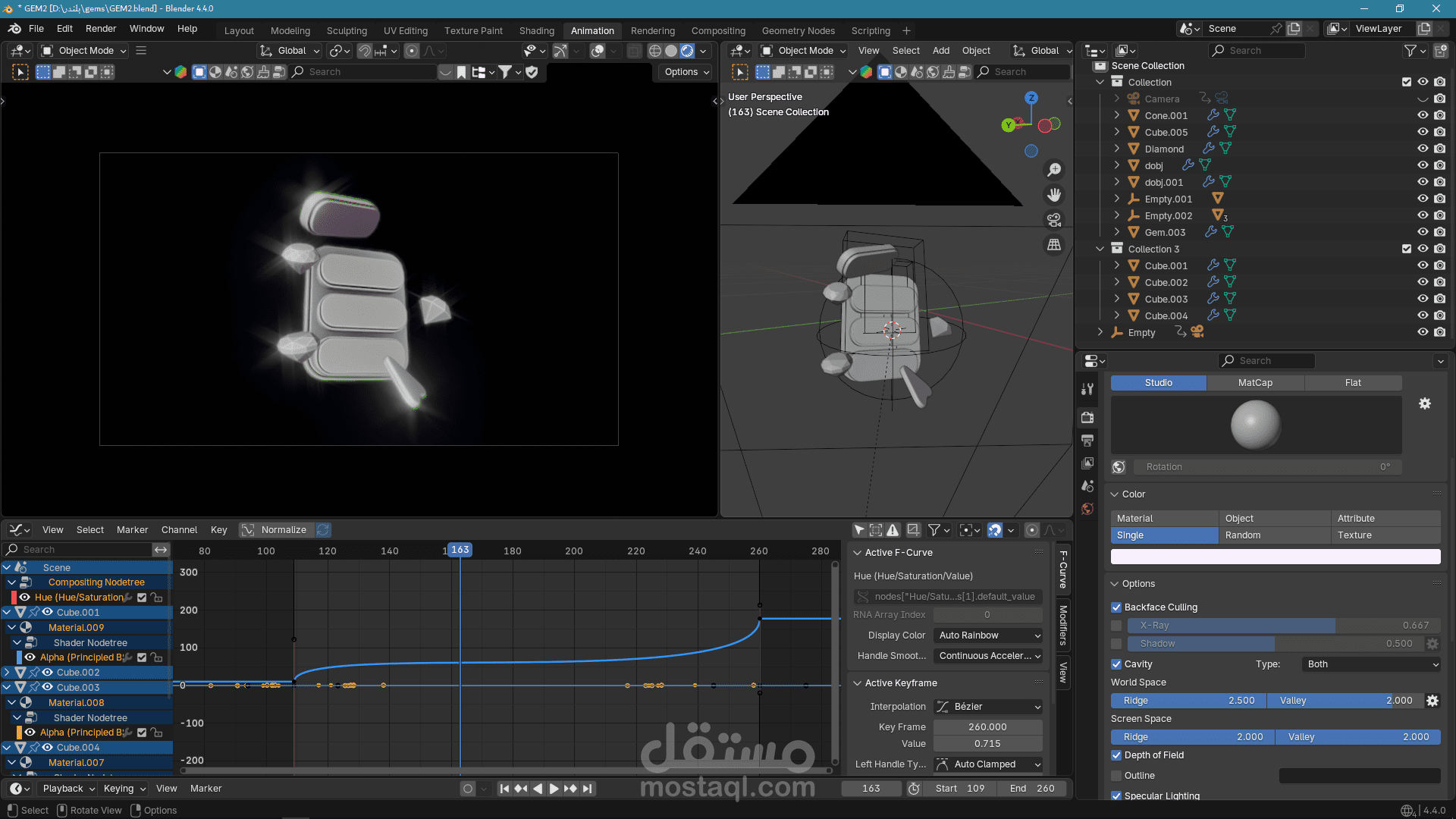Open Cavity Type dropdown showing Both

pos(1371,664)
